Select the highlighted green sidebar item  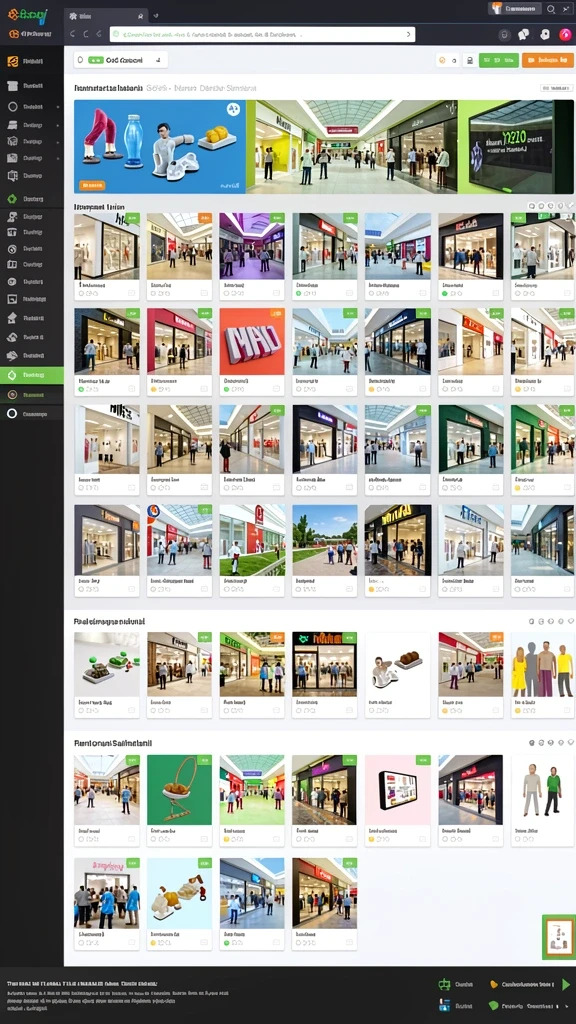(x=31, y=375)
